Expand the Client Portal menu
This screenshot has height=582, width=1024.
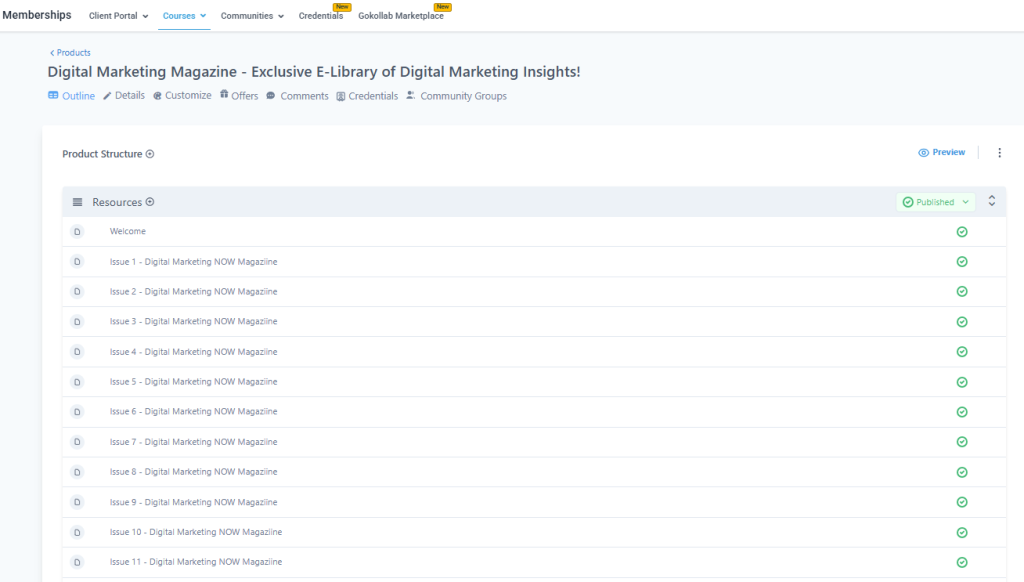[117, 16]
